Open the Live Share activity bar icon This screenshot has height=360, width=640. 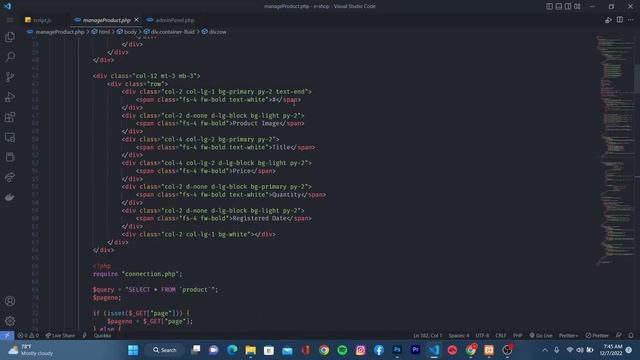pyautogui.click(x=10, y=177)
